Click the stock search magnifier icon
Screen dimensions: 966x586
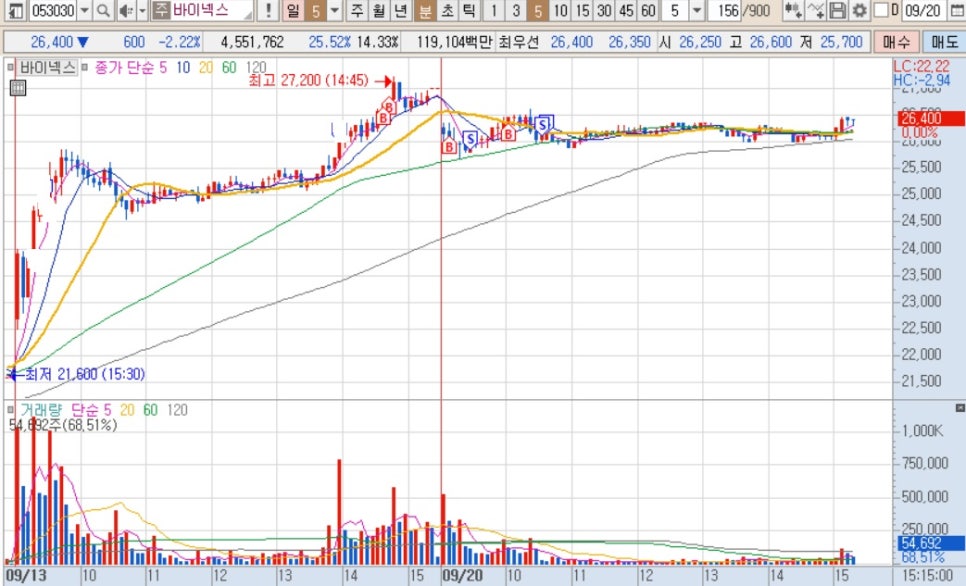tap(104, 10)
